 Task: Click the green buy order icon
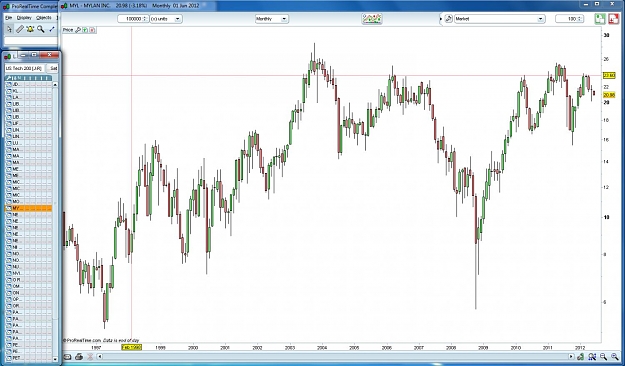tap(600, 19)
